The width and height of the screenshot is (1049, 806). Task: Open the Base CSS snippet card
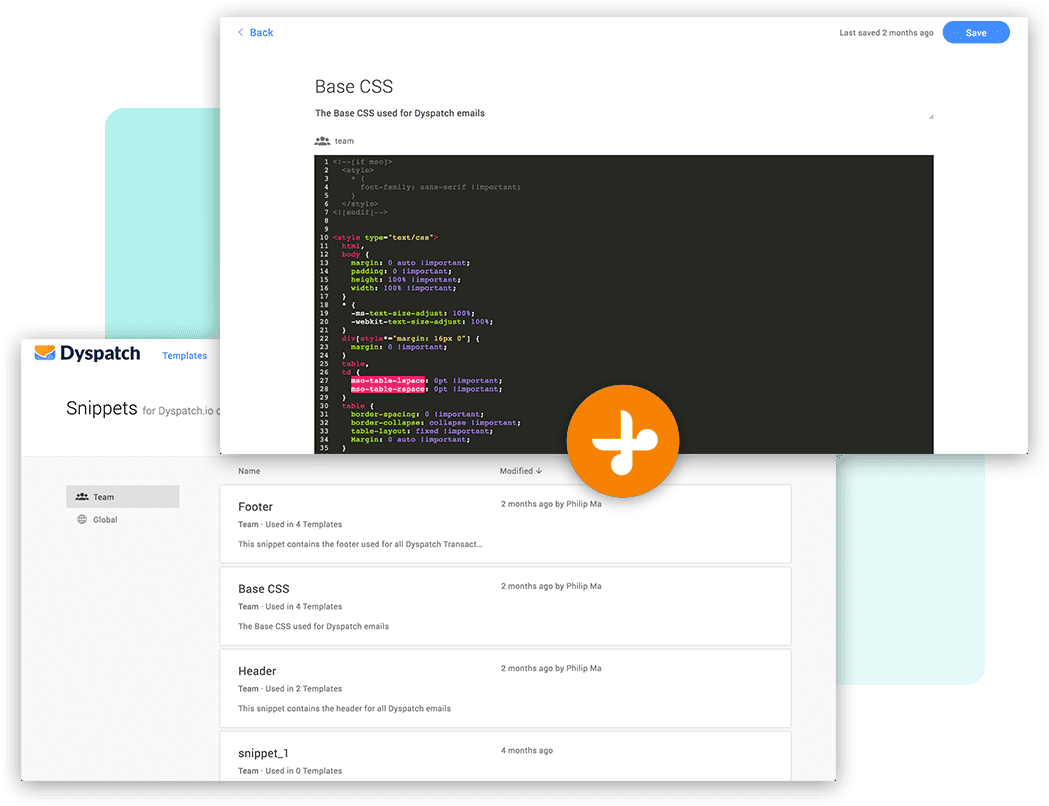[x=505, y=607]
